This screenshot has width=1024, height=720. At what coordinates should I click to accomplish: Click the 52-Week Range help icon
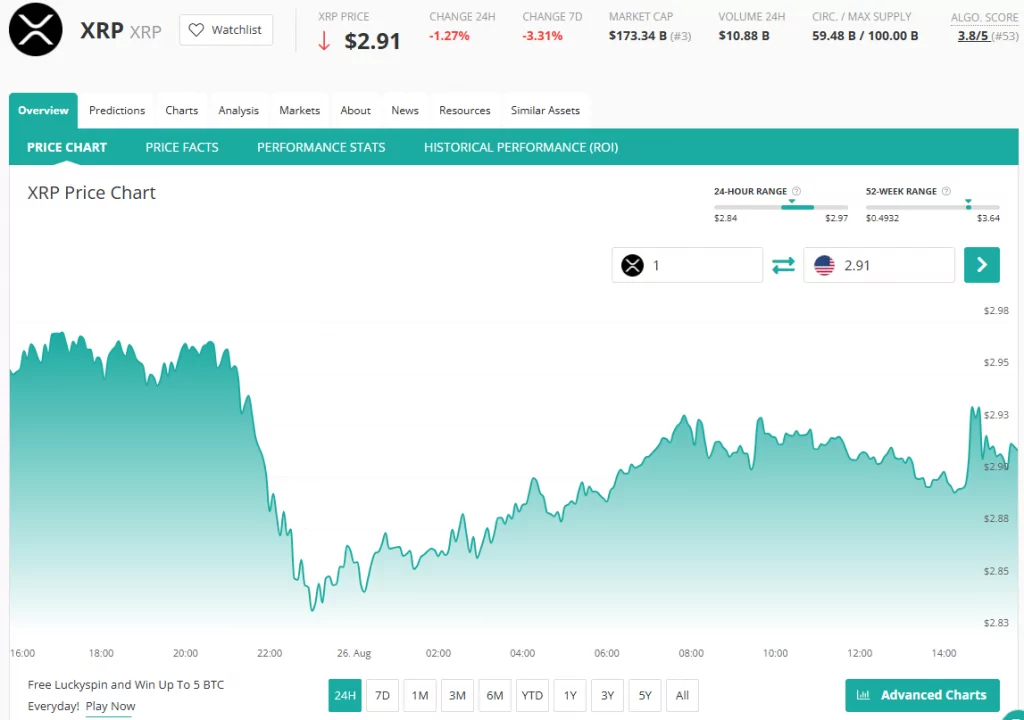pyautogui.click(x=946, y=191)
